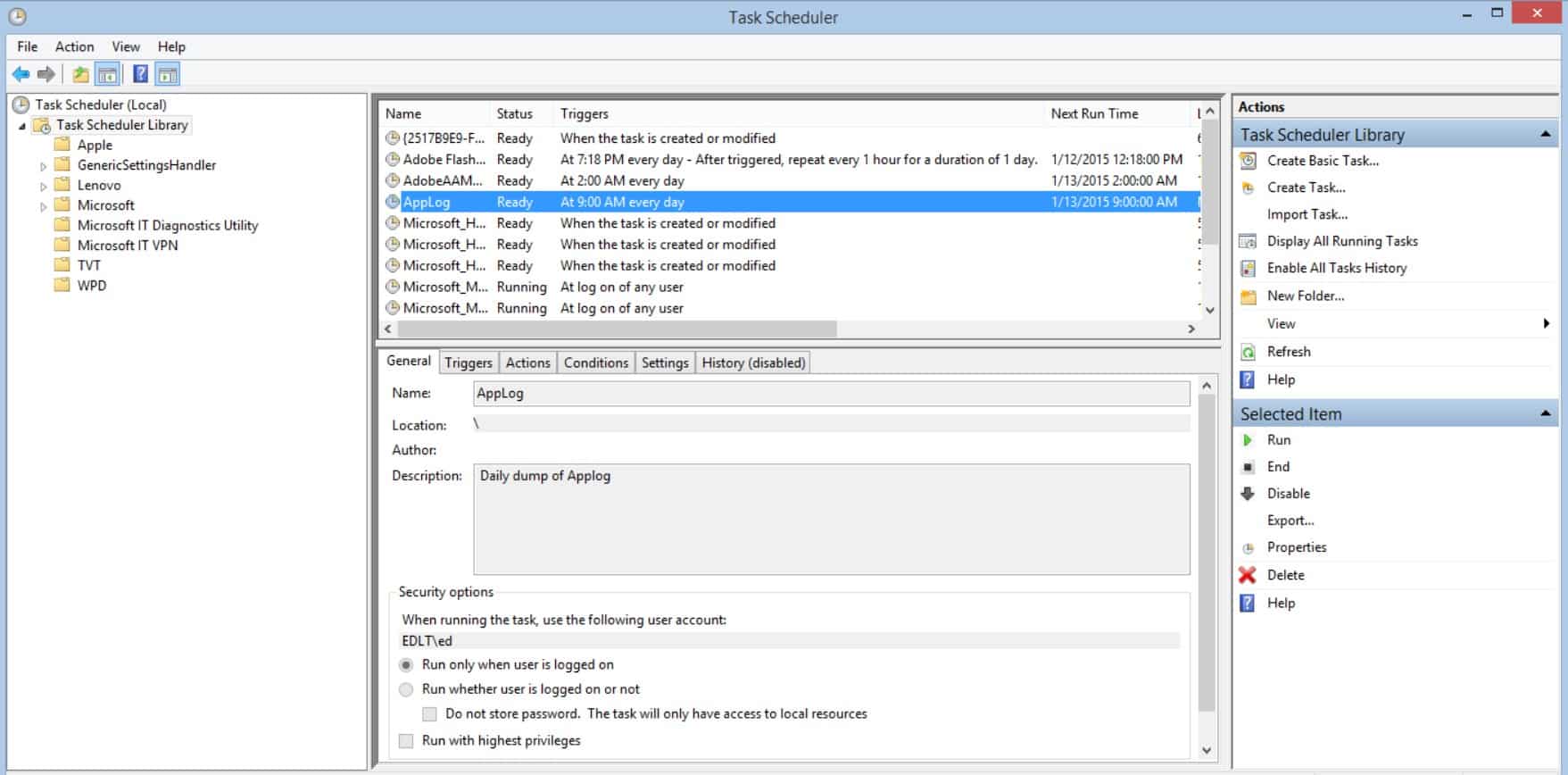
Task: Check Run with highest privileges
Action: coord(406,741)
